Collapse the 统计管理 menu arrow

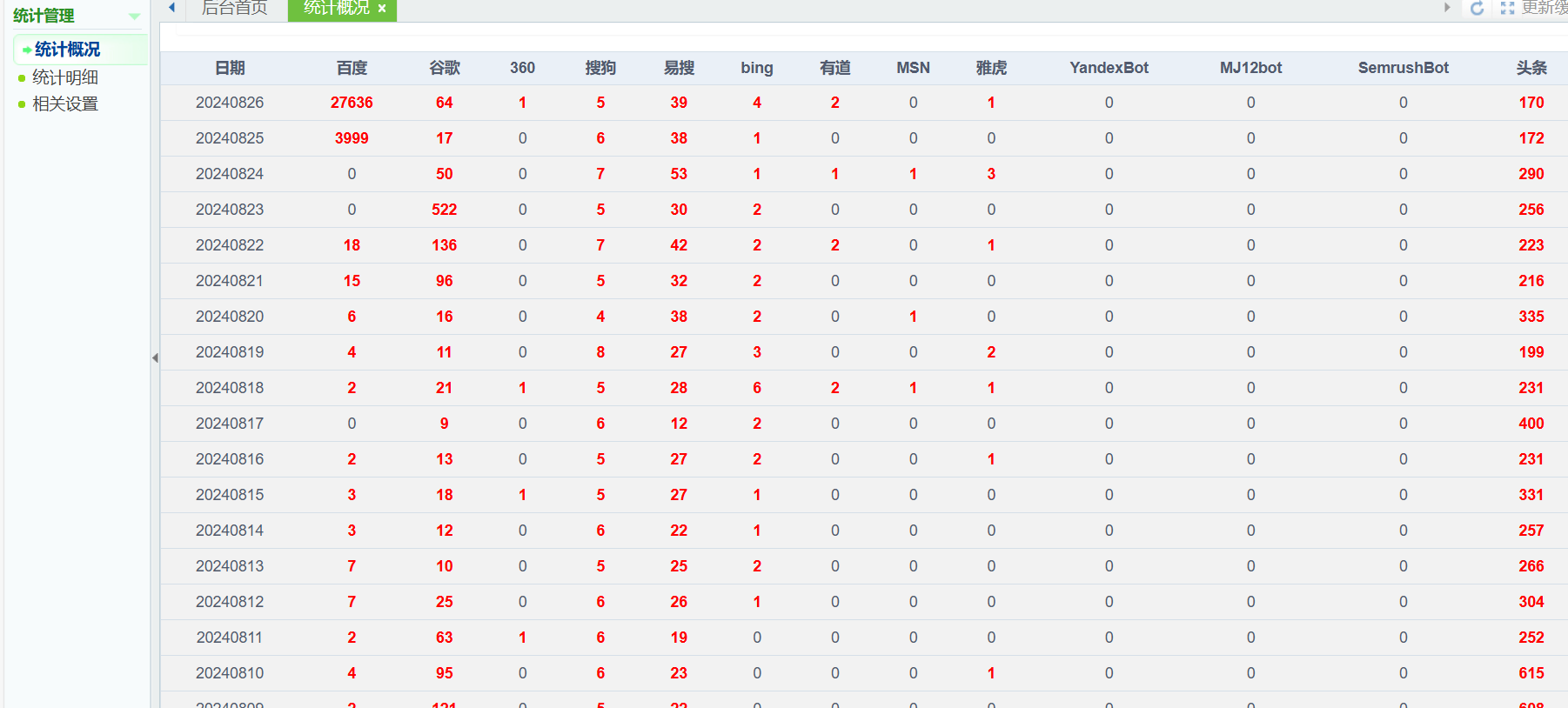[x=134, y=16]
